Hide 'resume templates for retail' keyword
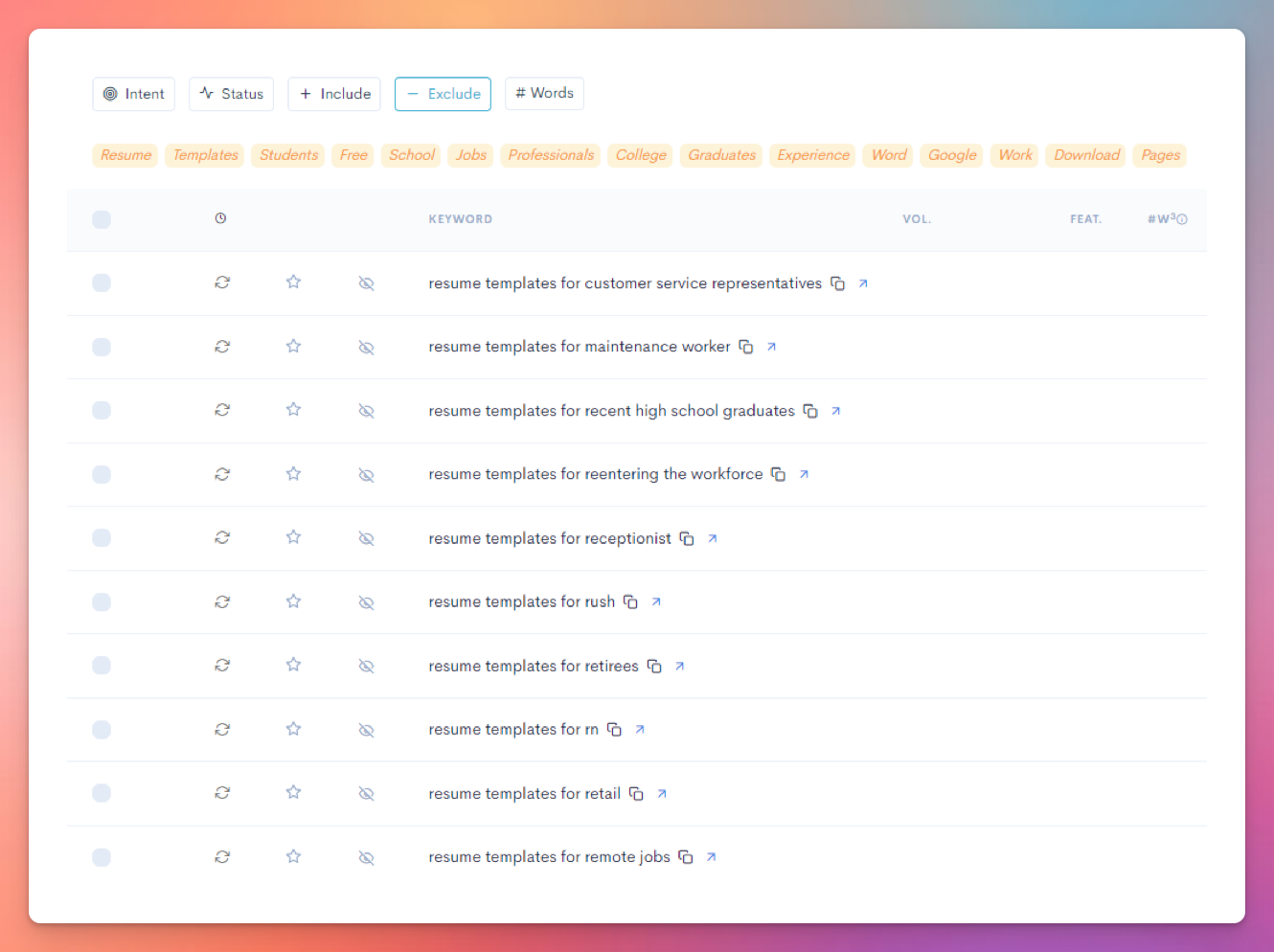The height and width of the screenshot is (952, 1274). [x=366, y=794]
